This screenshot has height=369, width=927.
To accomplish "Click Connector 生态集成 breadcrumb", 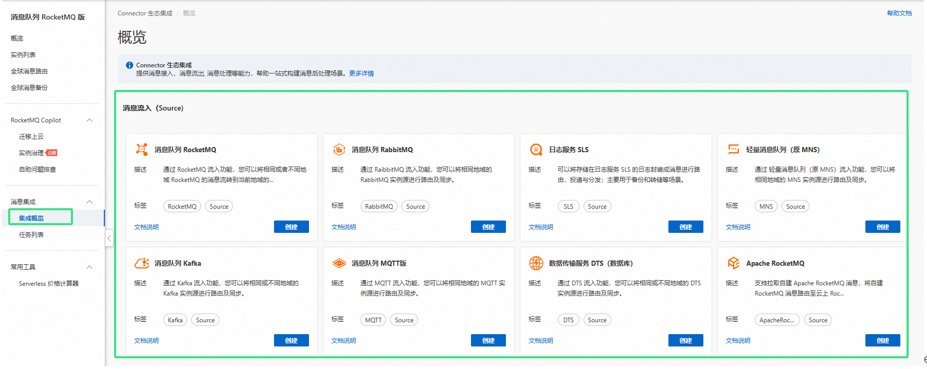I will tap(145, 13).
